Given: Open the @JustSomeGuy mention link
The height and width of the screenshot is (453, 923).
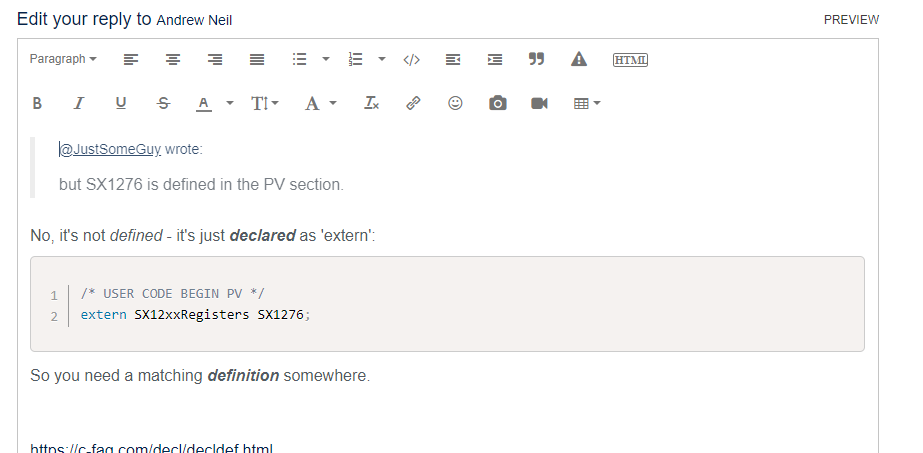Looking at the screenshot, I should click(x=110, y=150).
